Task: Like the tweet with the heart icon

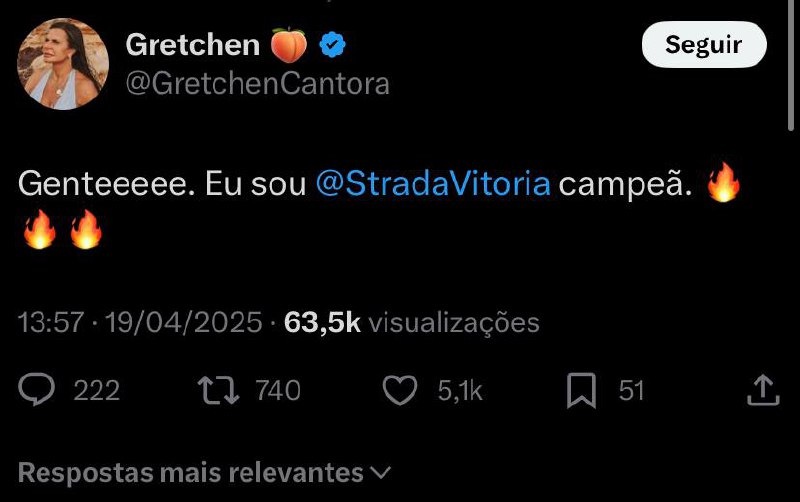Action: 400,390
